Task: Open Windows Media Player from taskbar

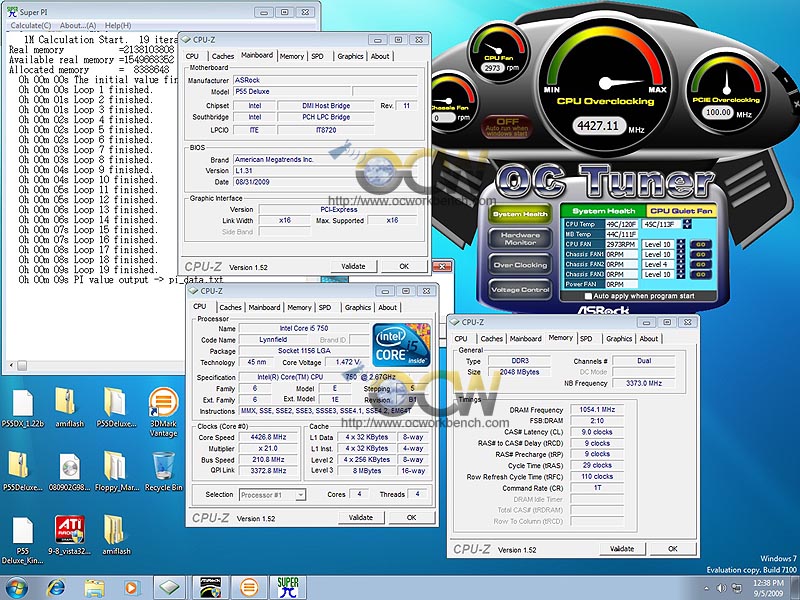Action: 134,586
